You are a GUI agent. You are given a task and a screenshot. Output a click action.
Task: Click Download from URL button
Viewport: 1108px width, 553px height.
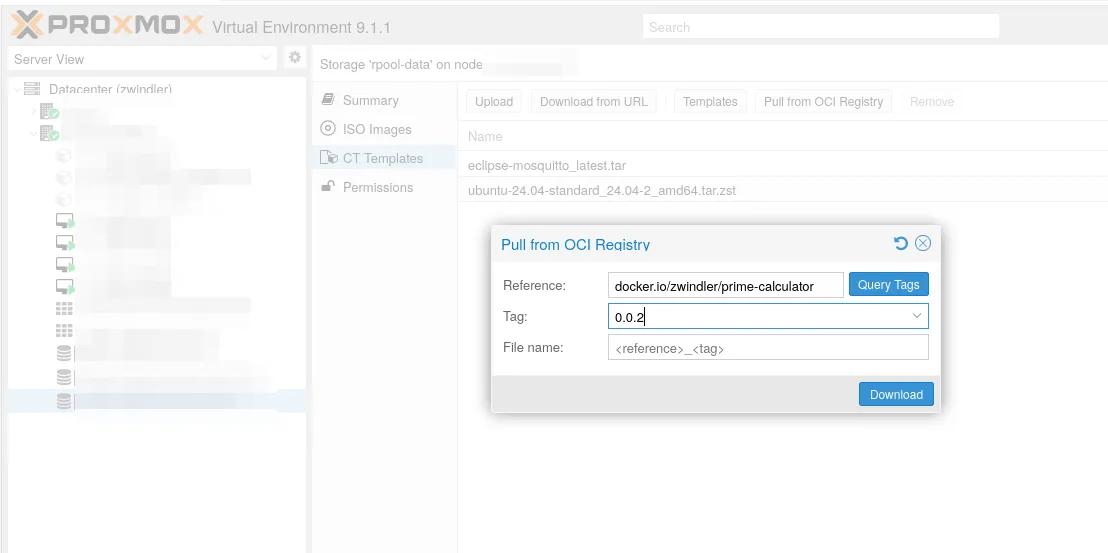click(593, 101)
